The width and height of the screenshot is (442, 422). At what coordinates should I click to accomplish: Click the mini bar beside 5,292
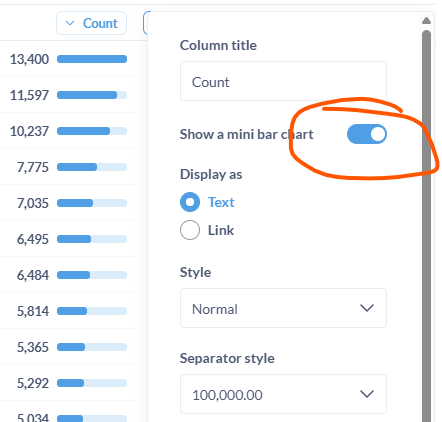tap(92, 383)
